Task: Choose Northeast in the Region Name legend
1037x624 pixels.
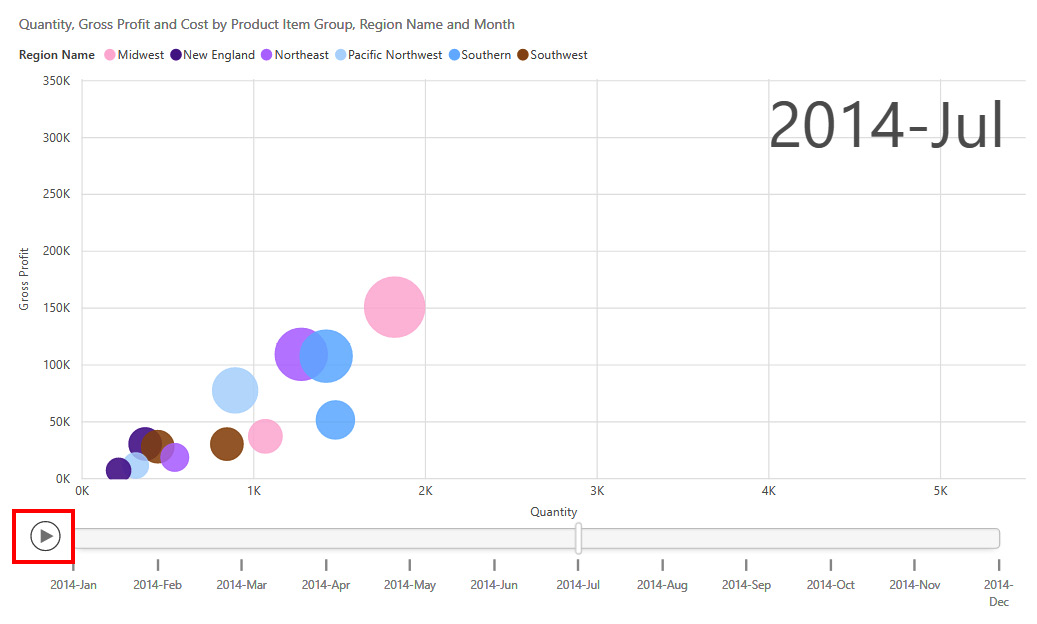Action: coord(301,55)
